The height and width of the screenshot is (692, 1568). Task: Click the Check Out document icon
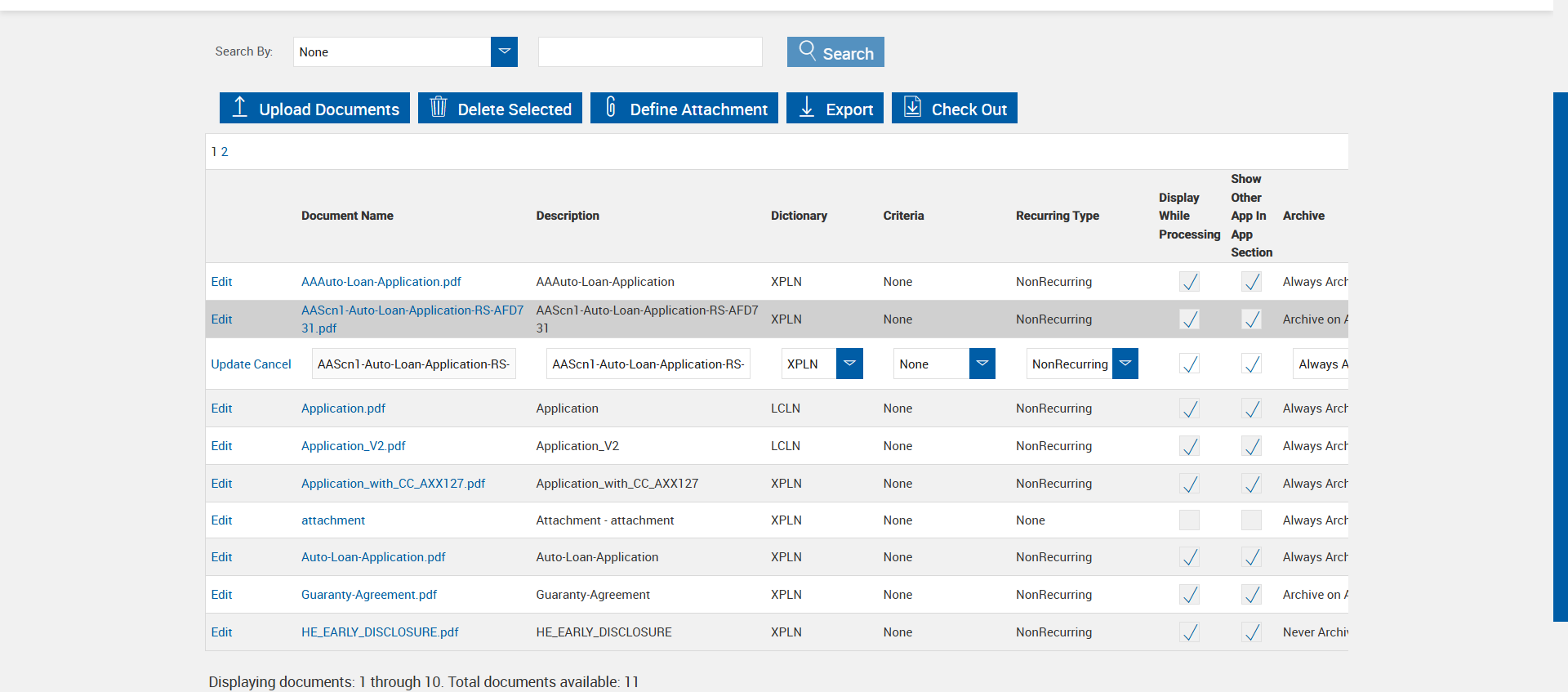tap(912, 107)
